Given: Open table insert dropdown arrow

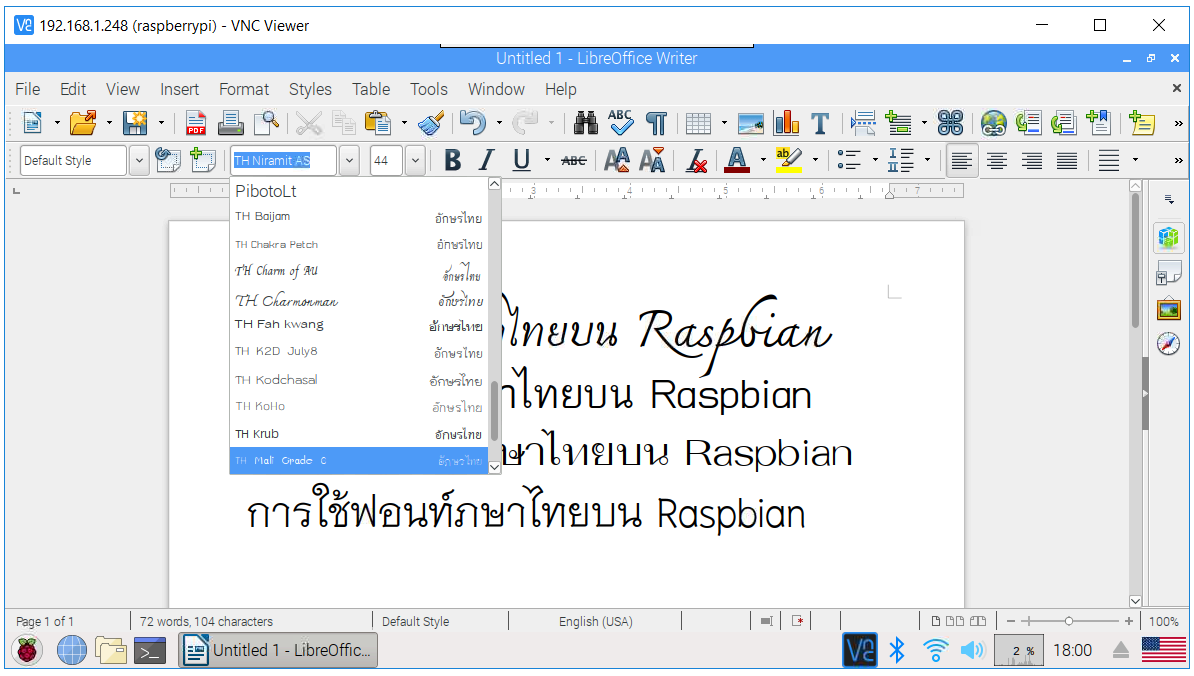Looking at the screenshot, I should [724, 123].
